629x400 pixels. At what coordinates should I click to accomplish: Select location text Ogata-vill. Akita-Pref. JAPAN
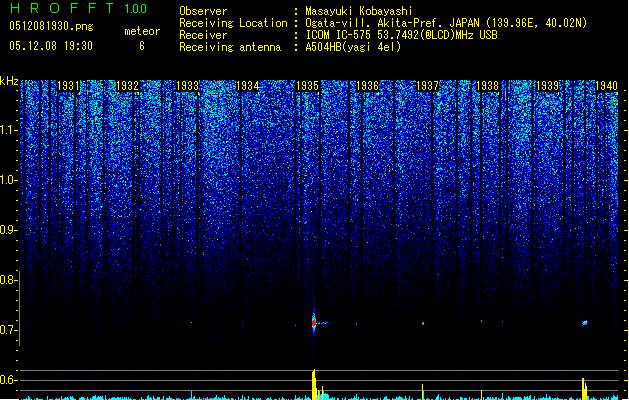392,23
